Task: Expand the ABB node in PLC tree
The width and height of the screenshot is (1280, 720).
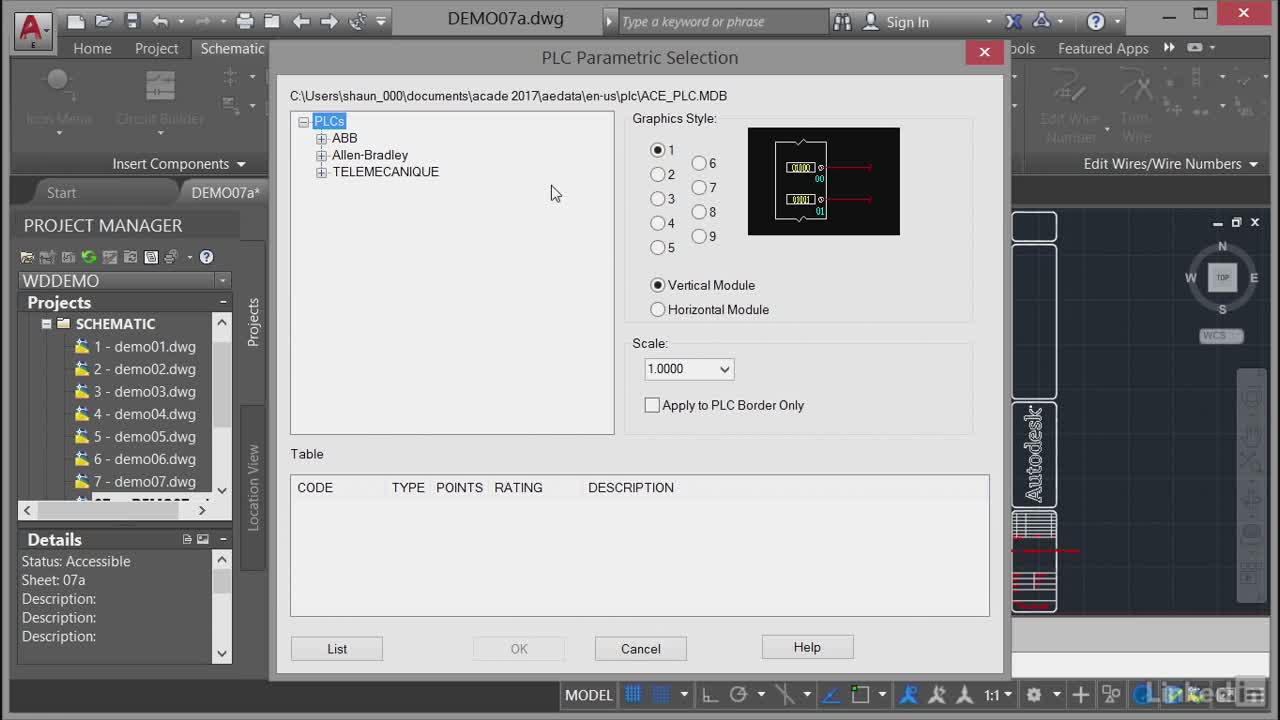Action: (321, 139)
